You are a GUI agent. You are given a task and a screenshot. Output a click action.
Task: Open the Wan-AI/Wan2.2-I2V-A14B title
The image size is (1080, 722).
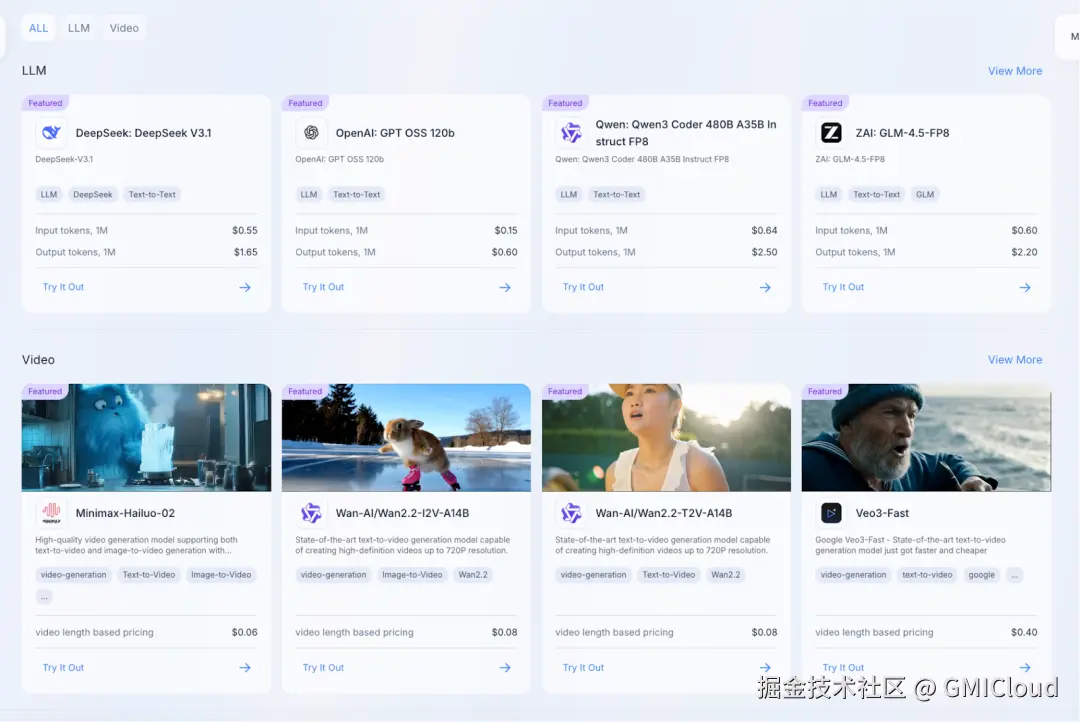coord(402,513)
